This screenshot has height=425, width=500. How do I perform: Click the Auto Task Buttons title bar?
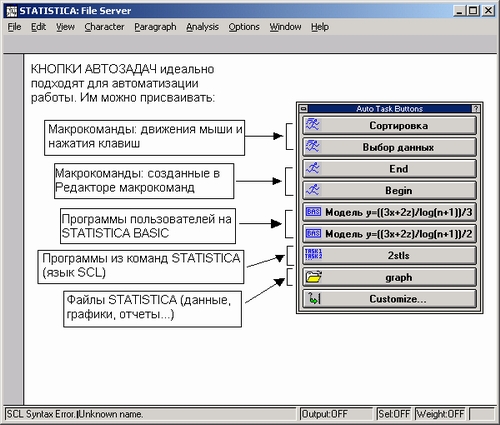[389, 109]
